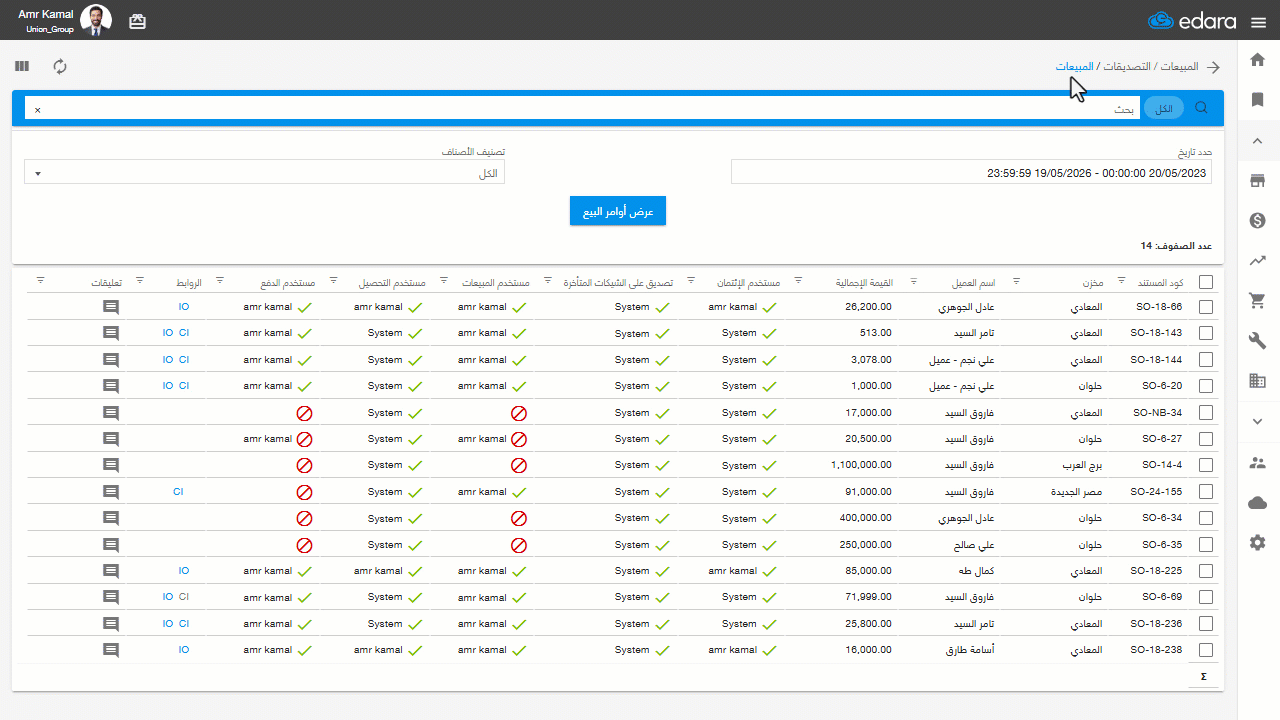This screenshot has height=720, width=1280.
Task: Open the building sidebar icon
Action: 1258,380
